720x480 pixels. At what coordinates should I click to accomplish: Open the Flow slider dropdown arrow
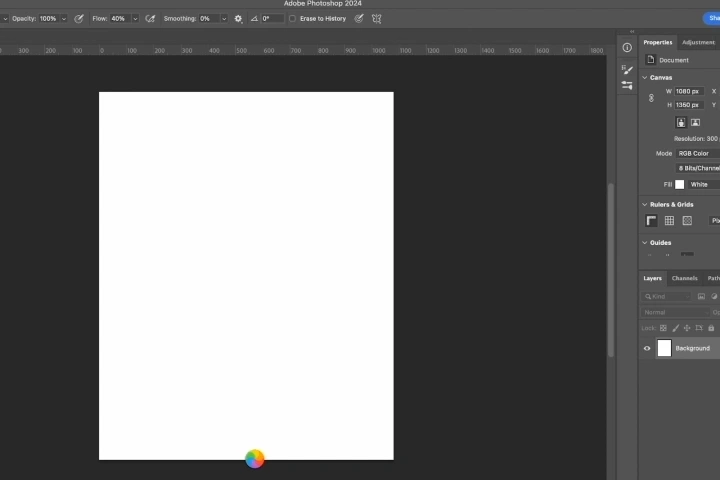(x=135, y=19)
